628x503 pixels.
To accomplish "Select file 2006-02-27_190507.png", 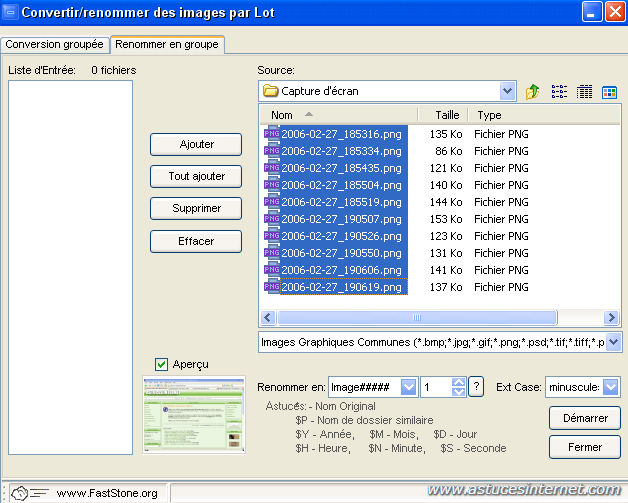I will (x=341, y=219).
